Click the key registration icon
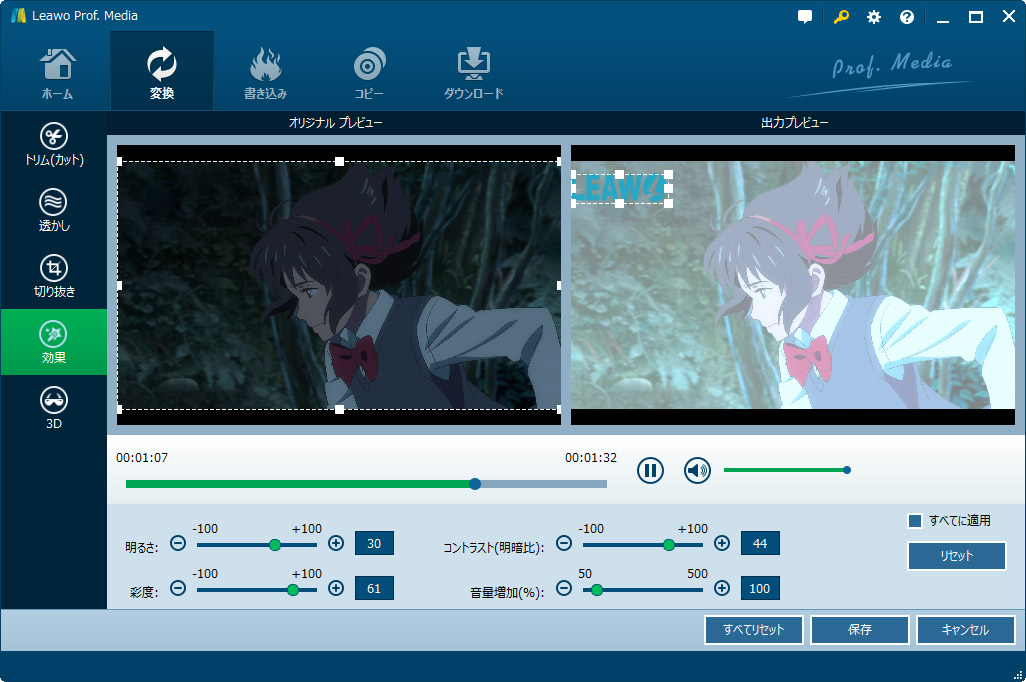The width and height of the screenshot is (1026, 682). 841,17
